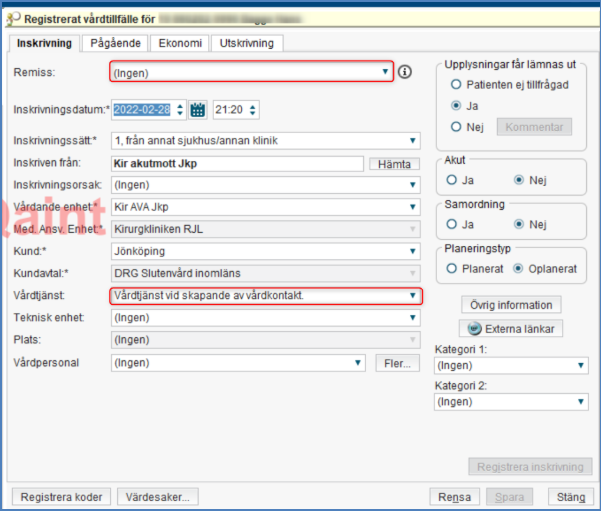Open the Kategori 1 dropdown
Viewport: 602px width, 512px height.
(582, 366)
